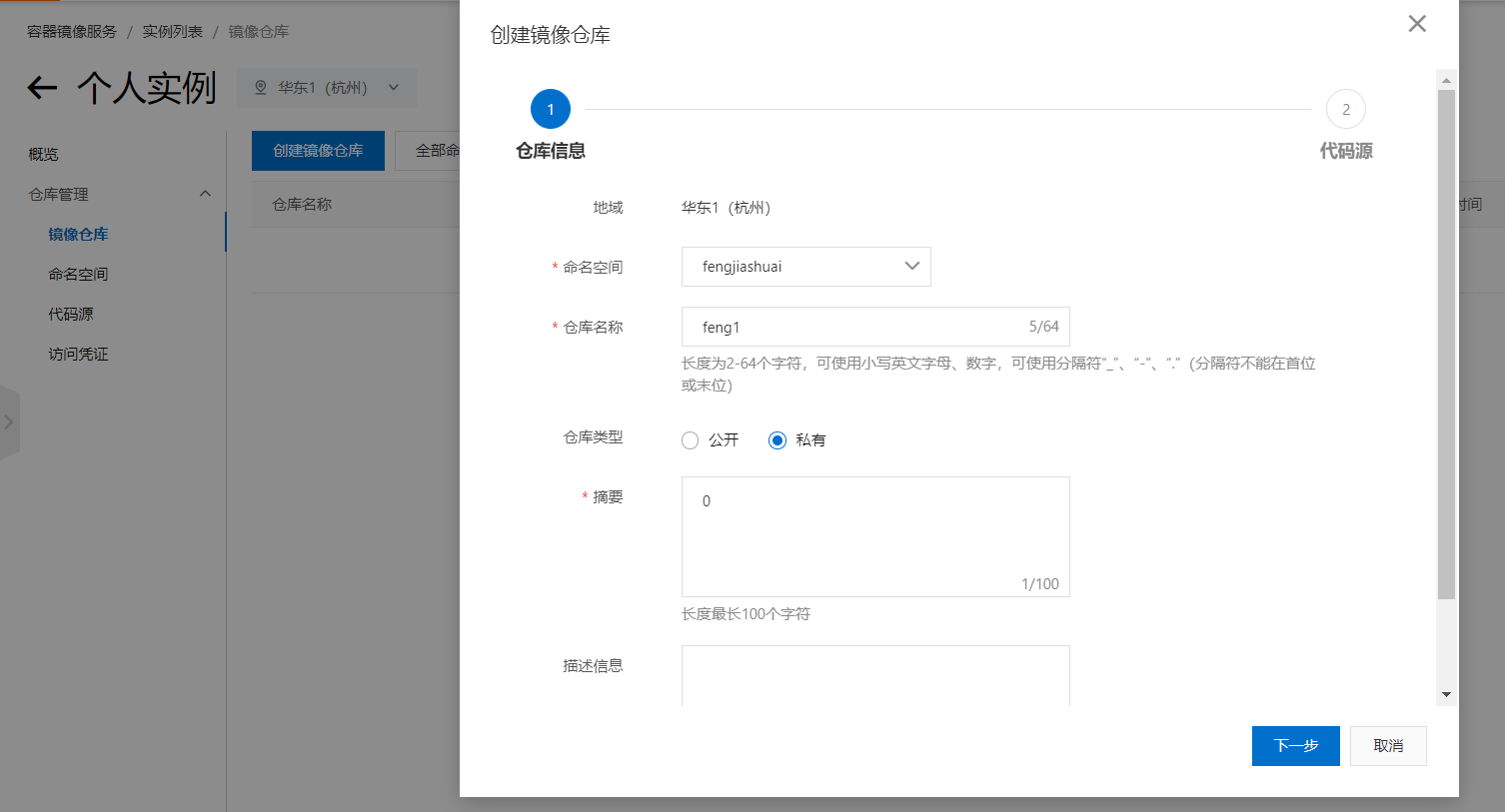Open the 命名空间 fengjiashuai dropdown
1505x812 pixels.
coord(806,267)
